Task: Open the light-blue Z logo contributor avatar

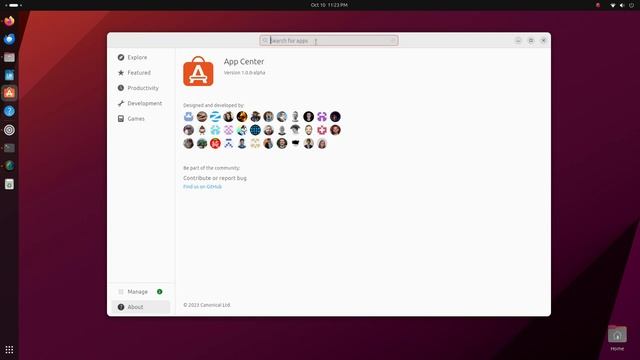Action: coord(215,117)
